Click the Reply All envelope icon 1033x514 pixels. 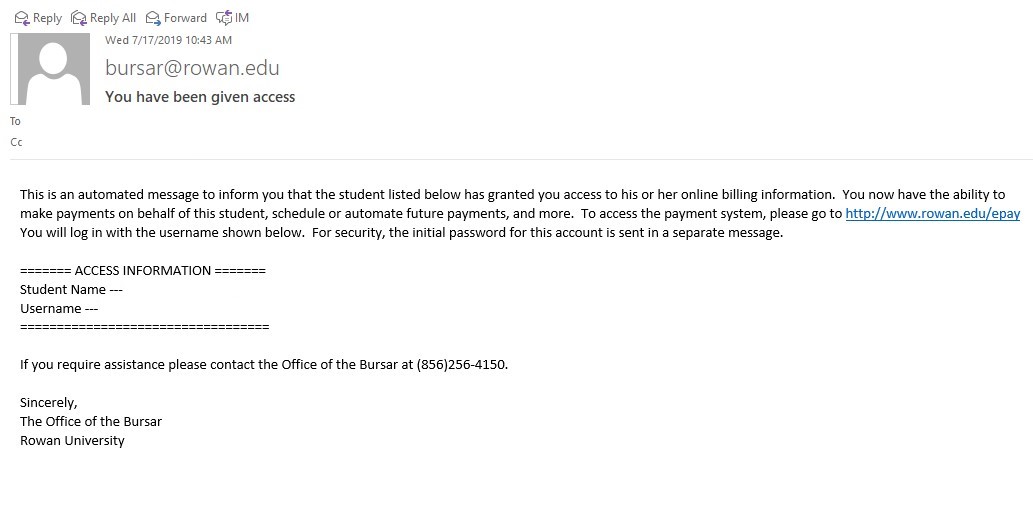point(78,18)
